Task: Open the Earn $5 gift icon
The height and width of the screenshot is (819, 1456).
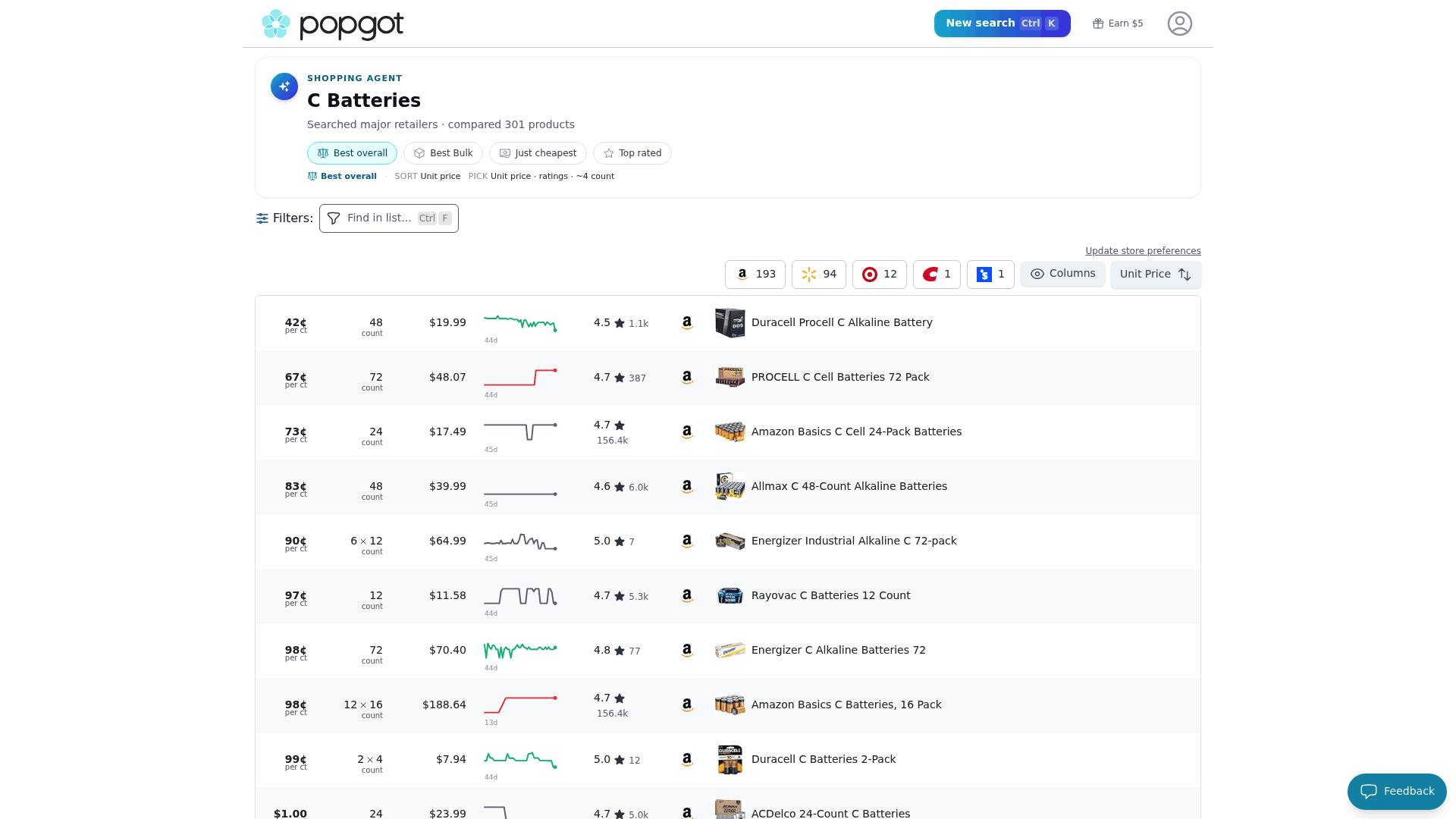Action: click(x=1098, y=24)
